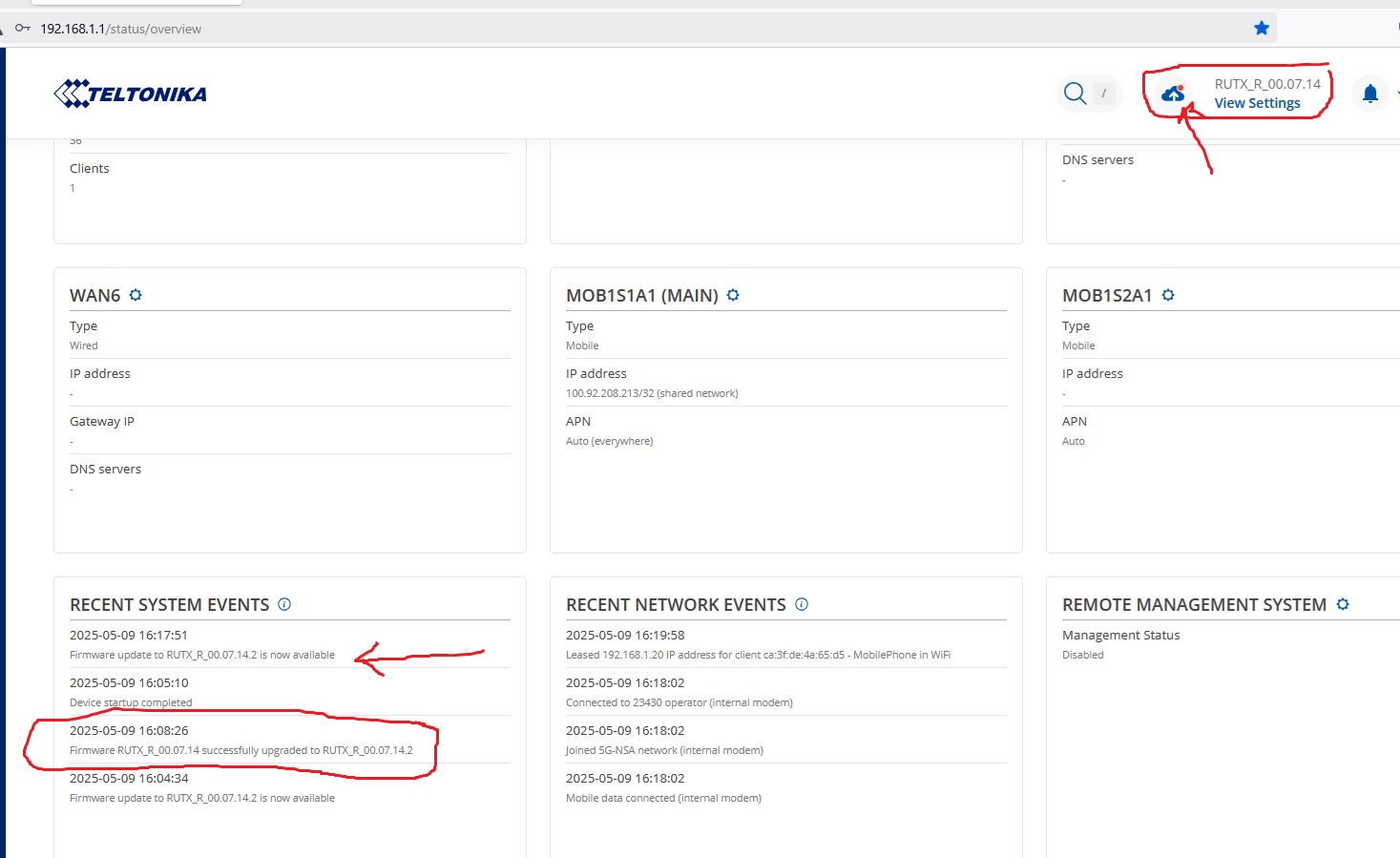Click Device startup completed event
The height and width of the screenshot is (858, 1400).
(131, 702)
